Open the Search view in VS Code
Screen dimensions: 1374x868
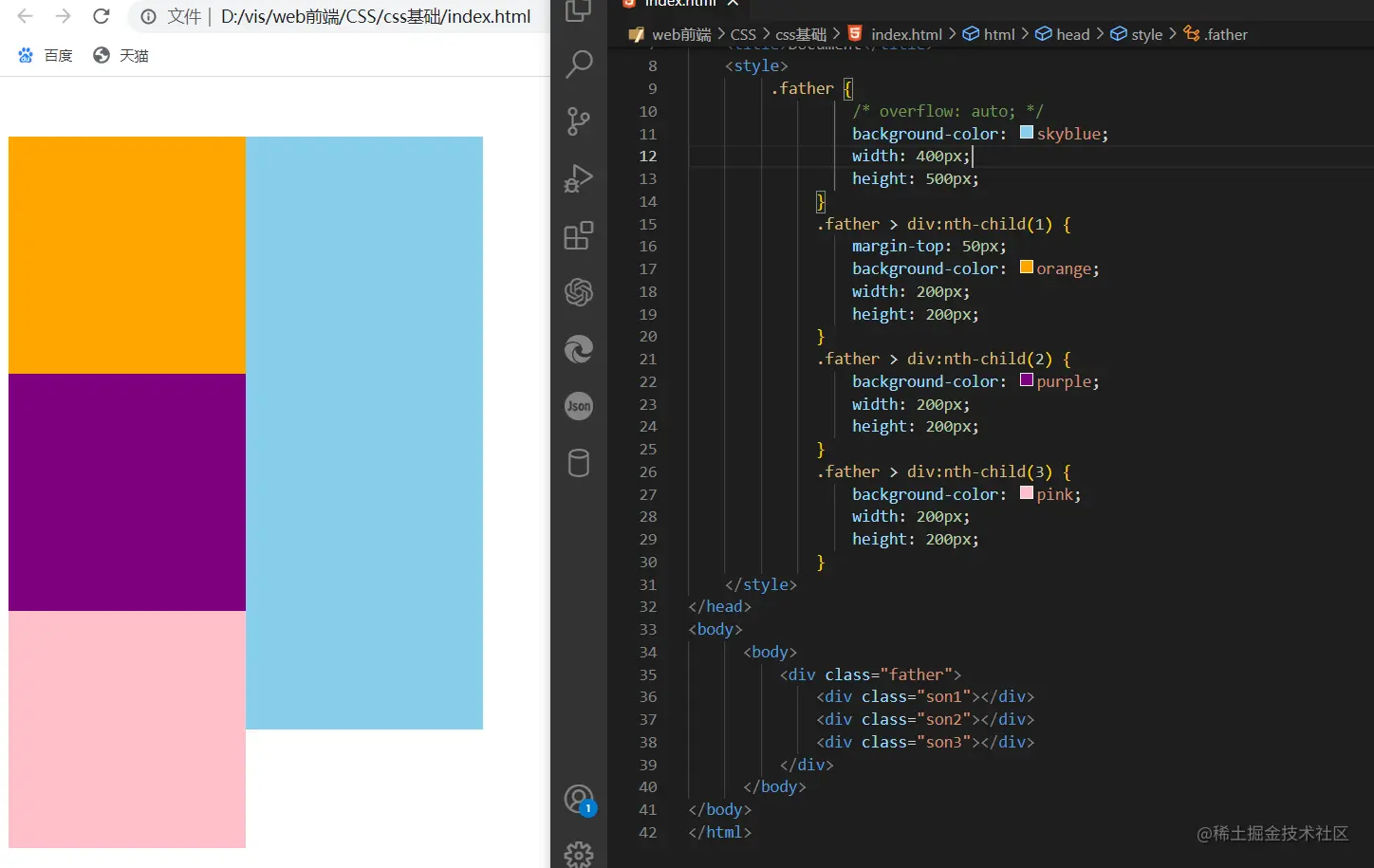point(579,65)
